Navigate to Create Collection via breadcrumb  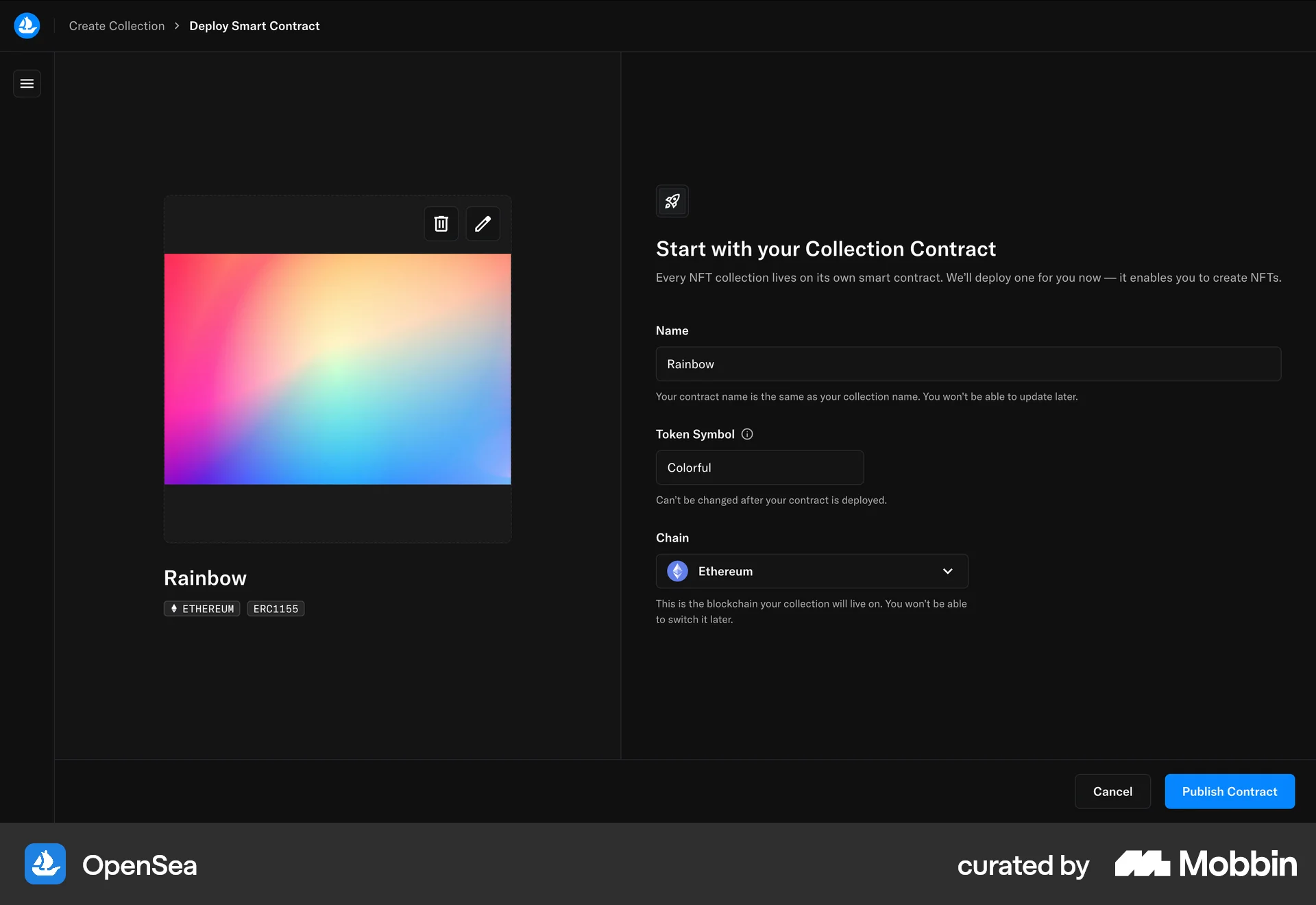point(117,25)
